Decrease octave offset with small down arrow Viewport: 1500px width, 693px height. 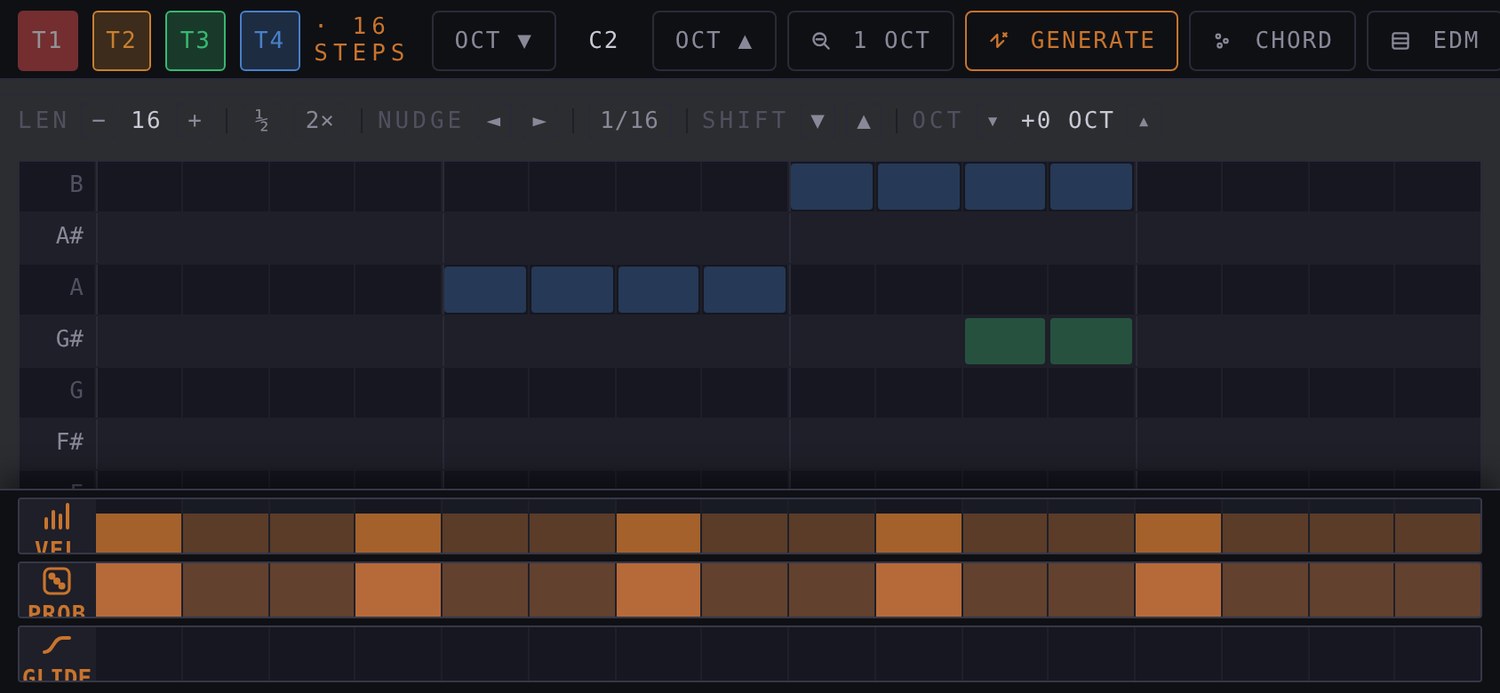coord(993,121)
